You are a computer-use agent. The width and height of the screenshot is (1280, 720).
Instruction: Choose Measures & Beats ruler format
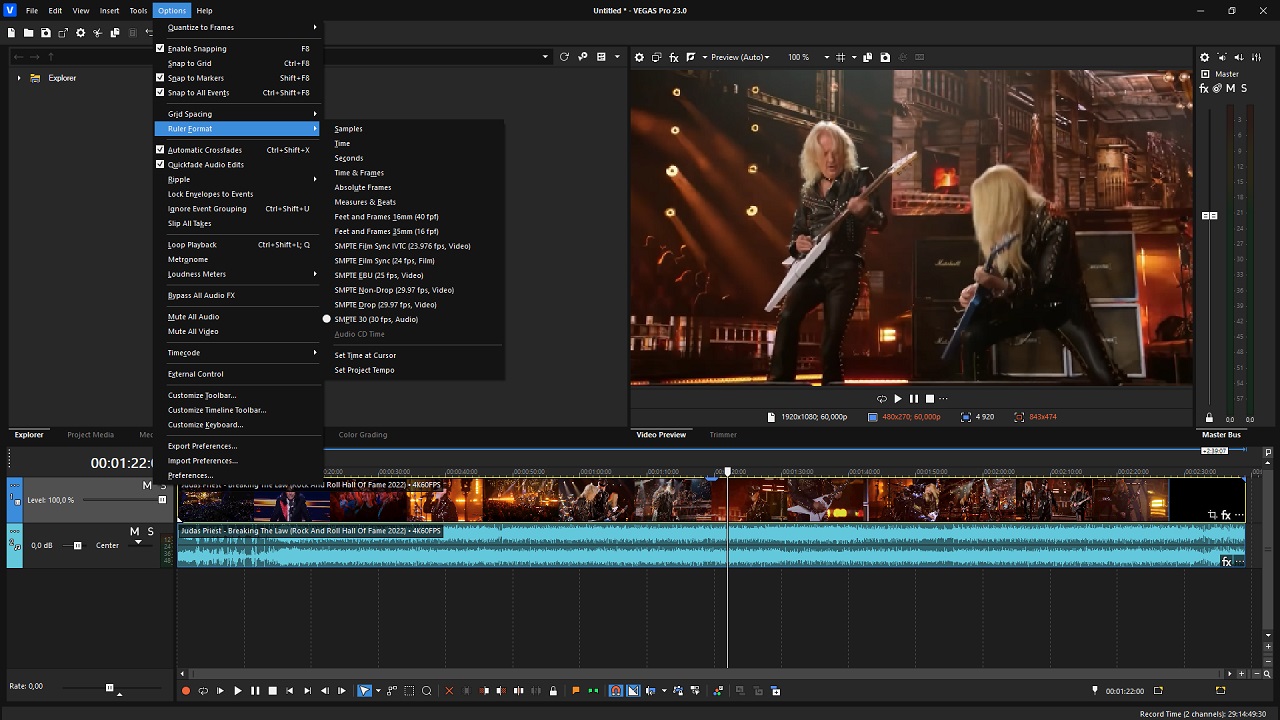point(365,202)
